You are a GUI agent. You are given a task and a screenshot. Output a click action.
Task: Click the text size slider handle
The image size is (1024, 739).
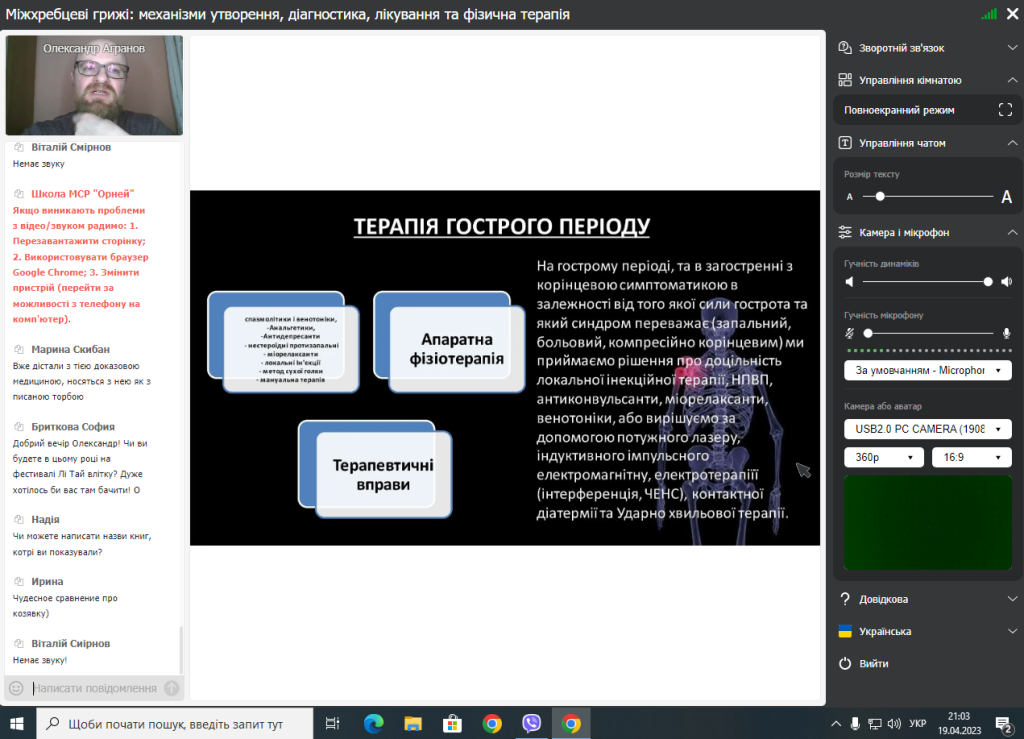pos(880,197)
